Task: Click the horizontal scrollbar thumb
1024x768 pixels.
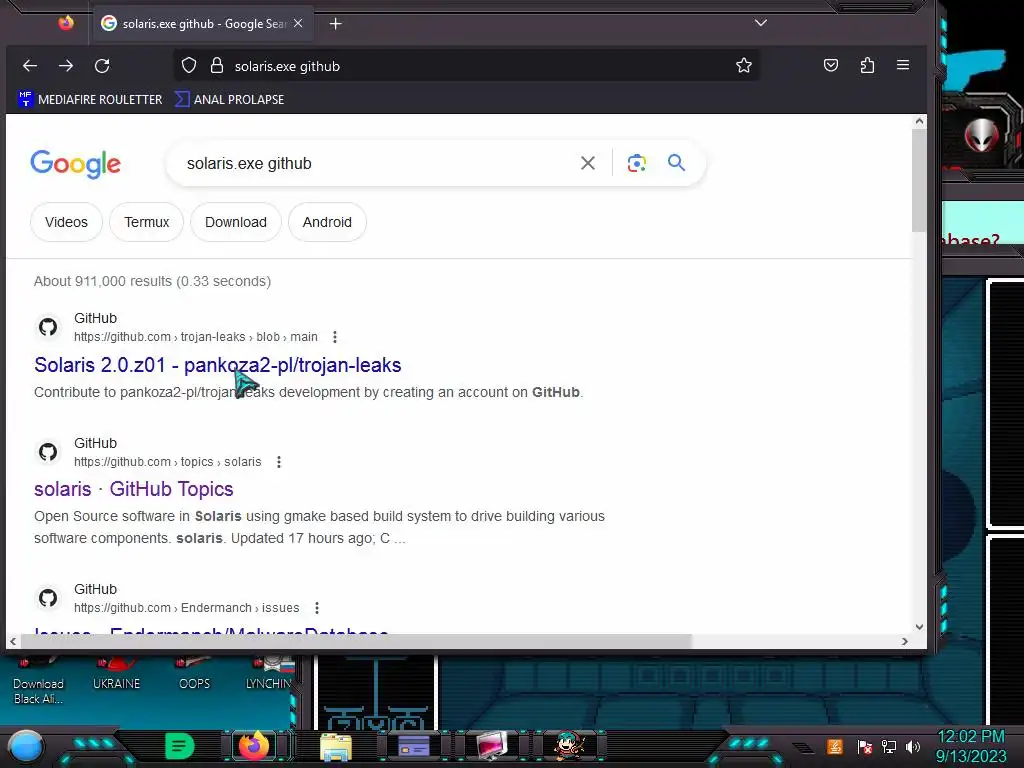Action: pos(356,641)
